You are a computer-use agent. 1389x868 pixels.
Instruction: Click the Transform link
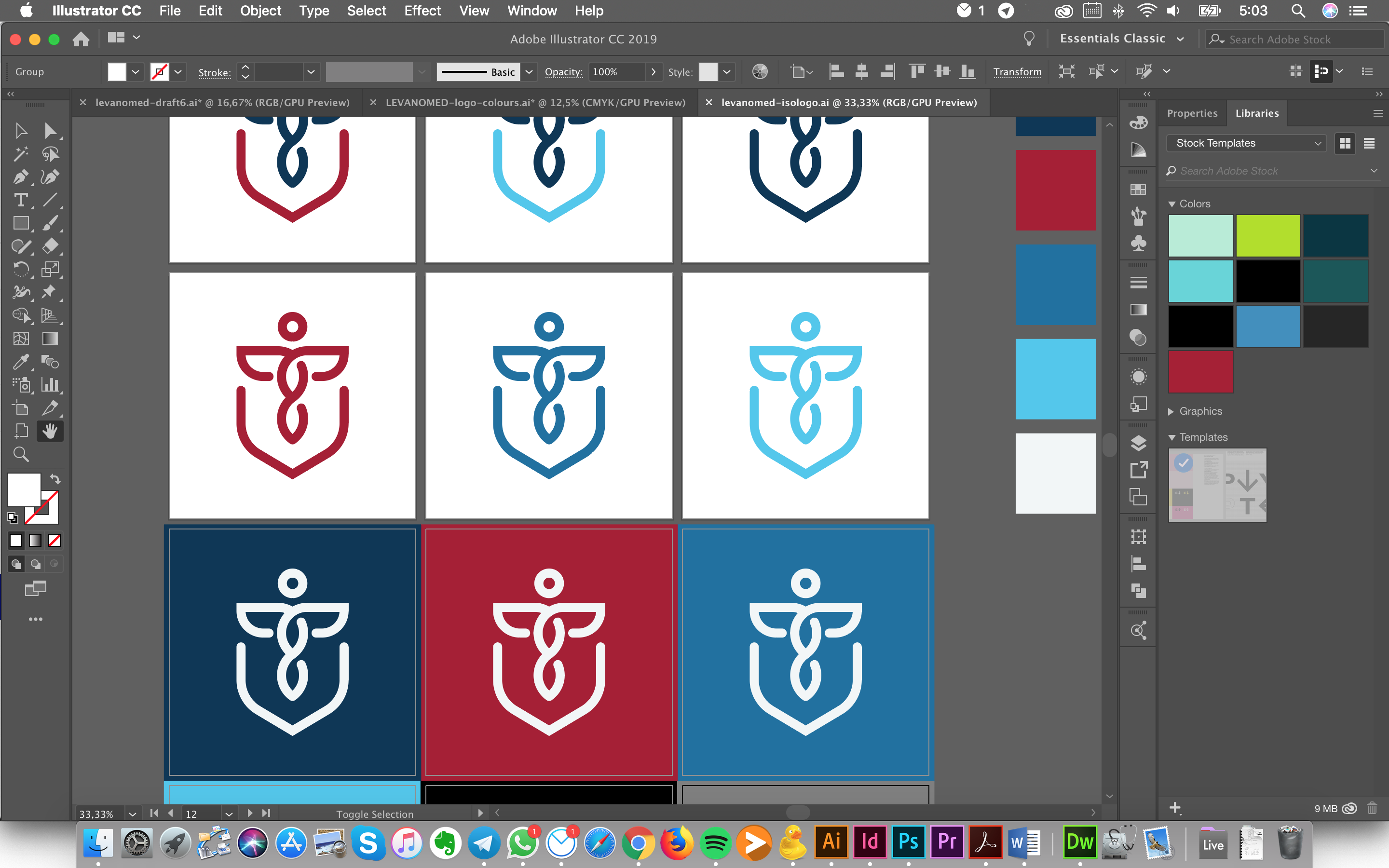click(x=1017, y=72)
